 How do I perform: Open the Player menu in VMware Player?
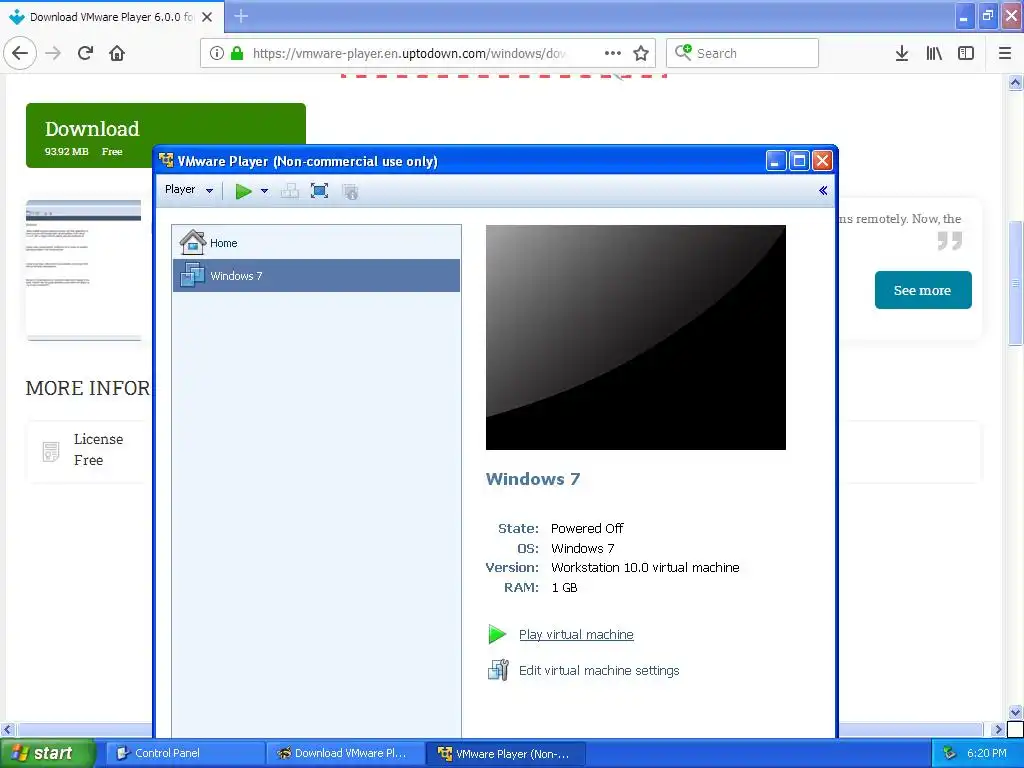click(x=189, y=190)
